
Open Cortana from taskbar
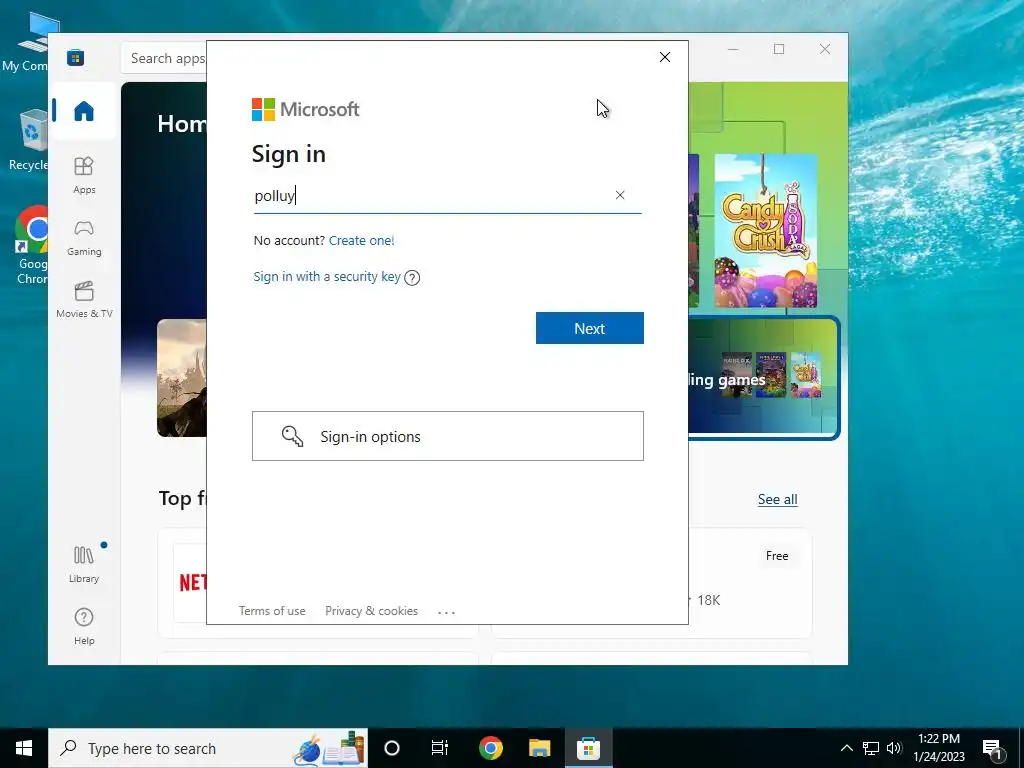392,748
